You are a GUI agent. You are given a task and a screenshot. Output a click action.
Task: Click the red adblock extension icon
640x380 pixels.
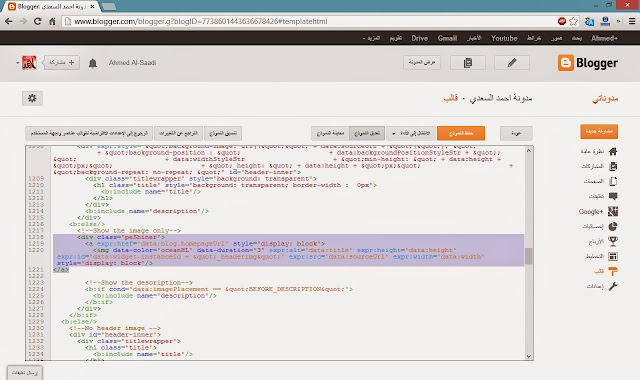pyautogui.click(x=562, y=21)
